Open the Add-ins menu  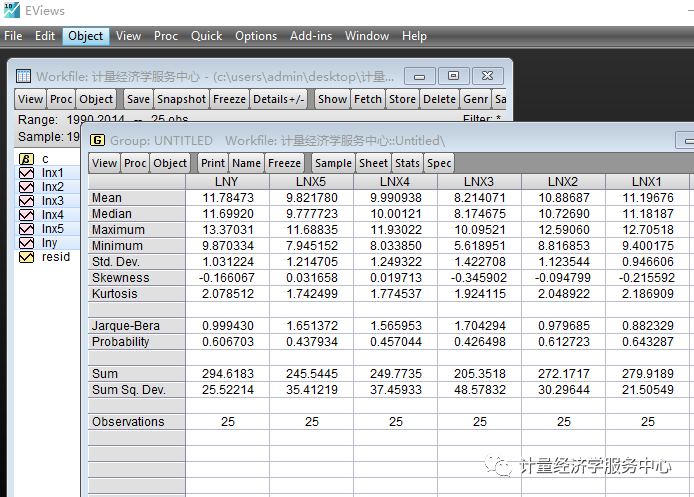(311, 36)
